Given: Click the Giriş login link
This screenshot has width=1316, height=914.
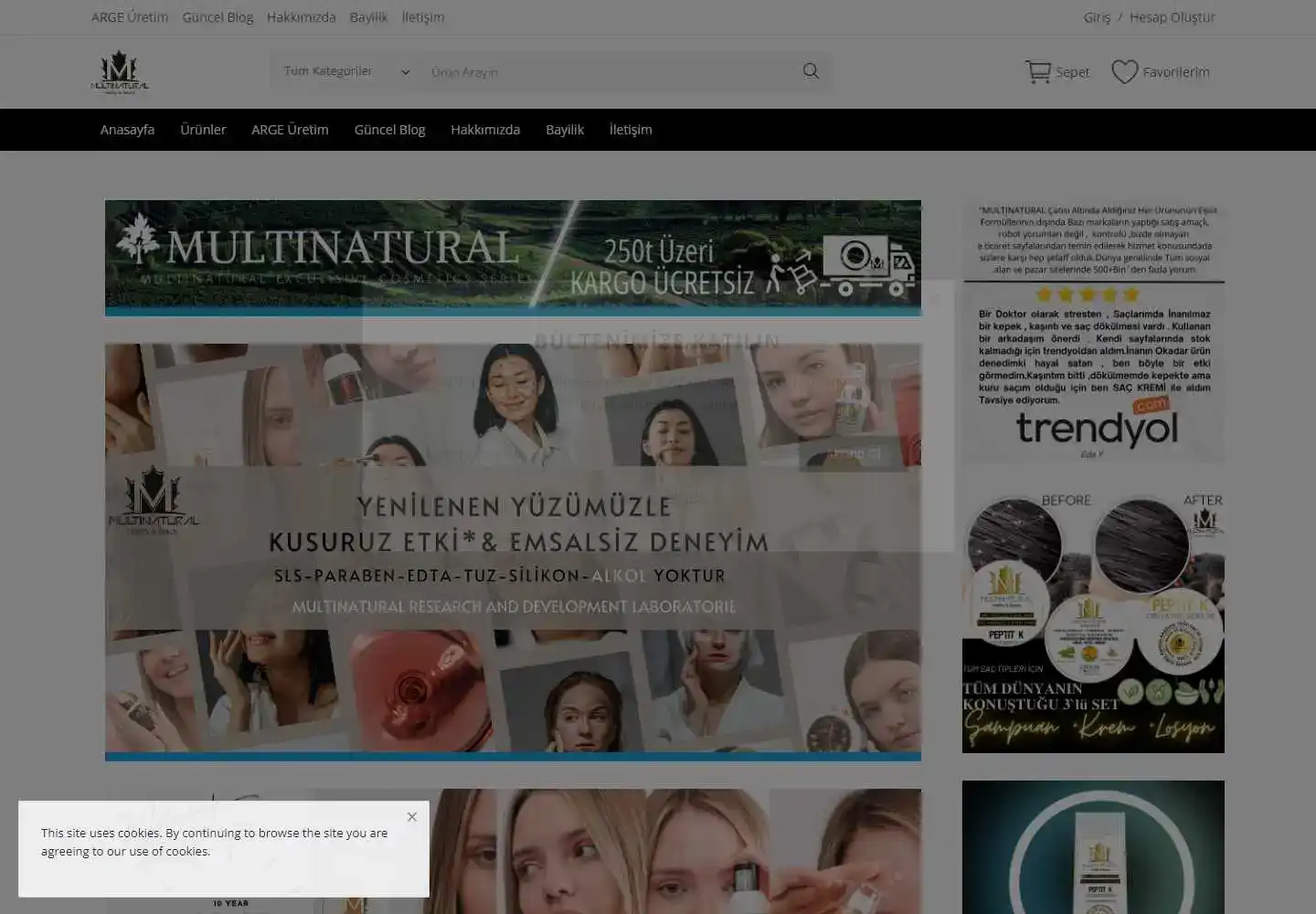Looking at the screenshot, I should click(1097, 17).
